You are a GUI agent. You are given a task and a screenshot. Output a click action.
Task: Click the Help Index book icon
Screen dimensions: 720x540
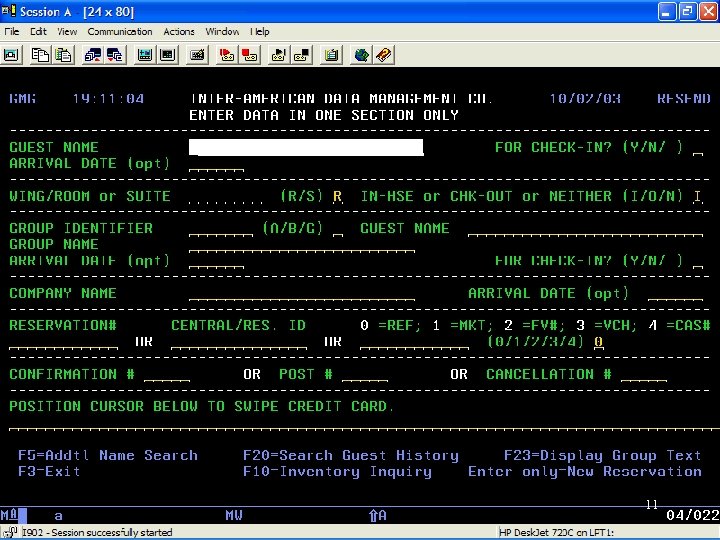point(383,55)
